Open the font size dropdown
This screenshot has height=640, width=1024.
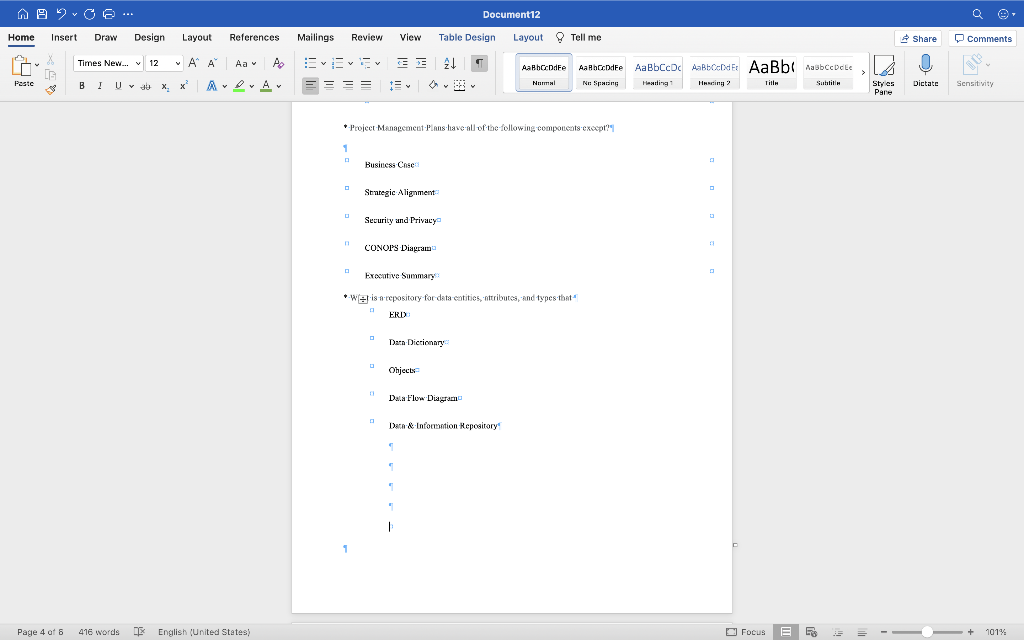177,63
